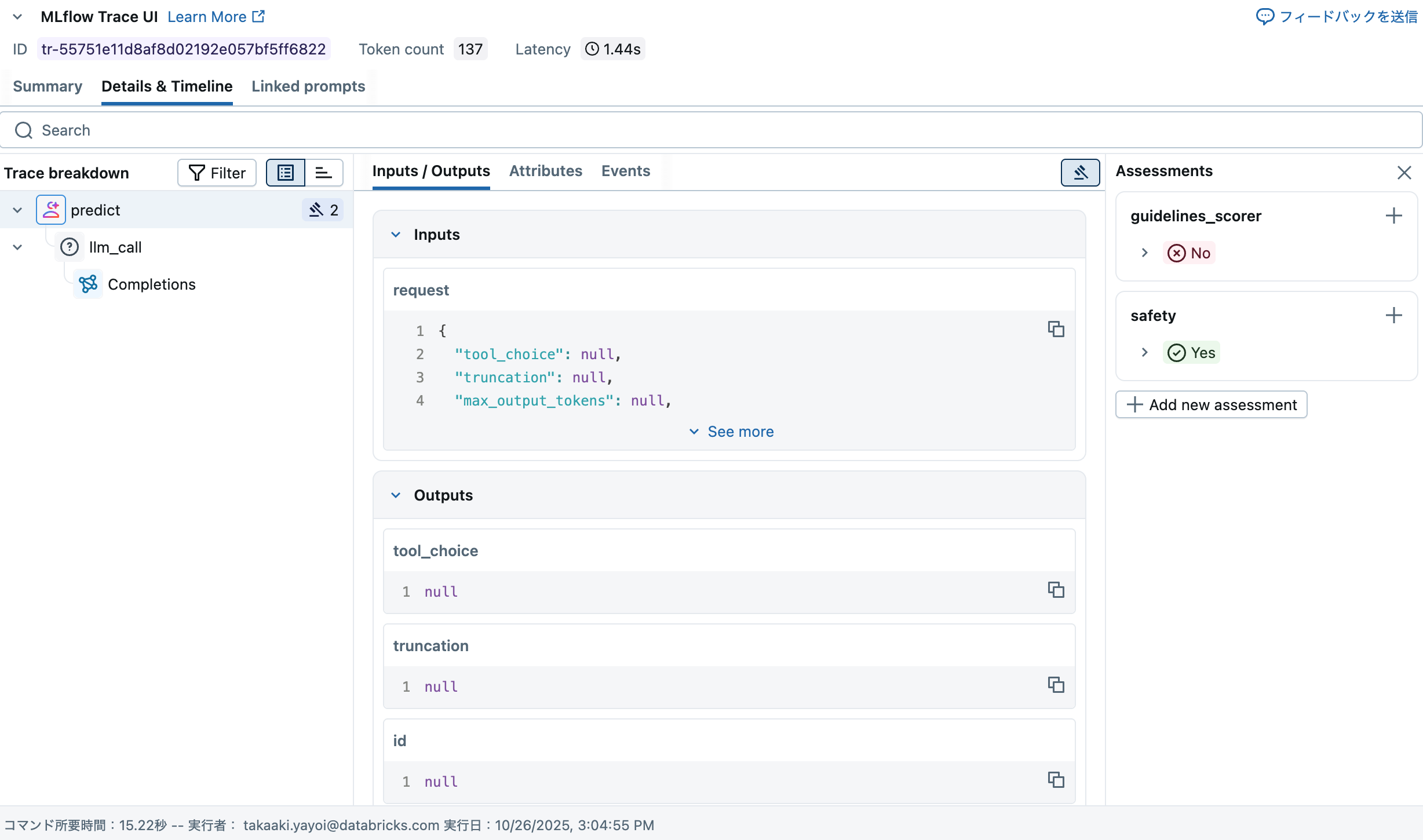Screen dimensions: 1423x840
Task: Collapse the Outputs section
Action: coord(396,495)
